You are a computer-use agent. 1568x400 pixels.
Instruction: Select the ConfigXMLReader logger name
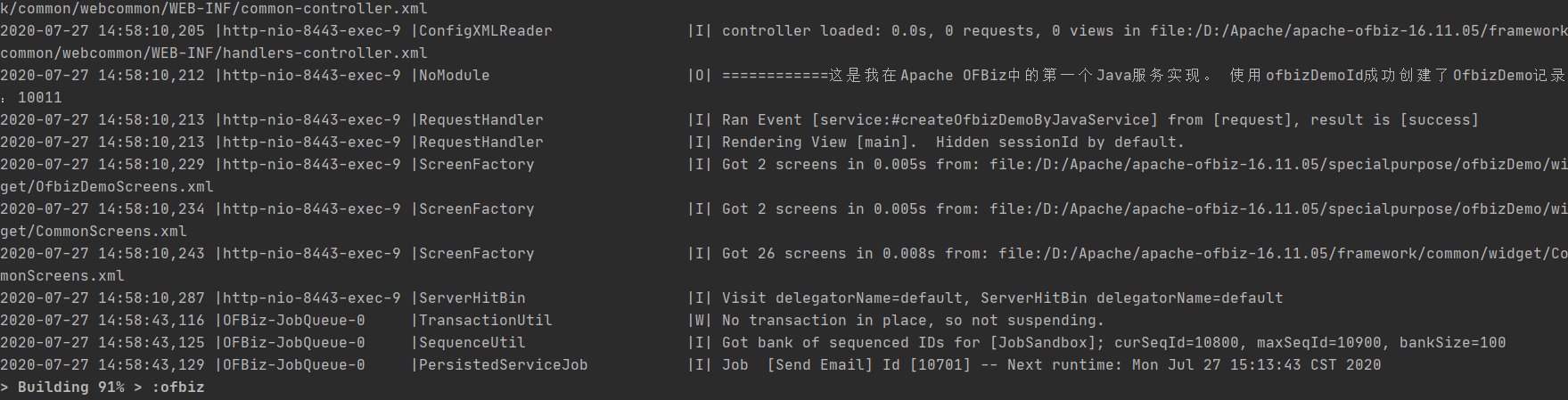pos(486,31)
